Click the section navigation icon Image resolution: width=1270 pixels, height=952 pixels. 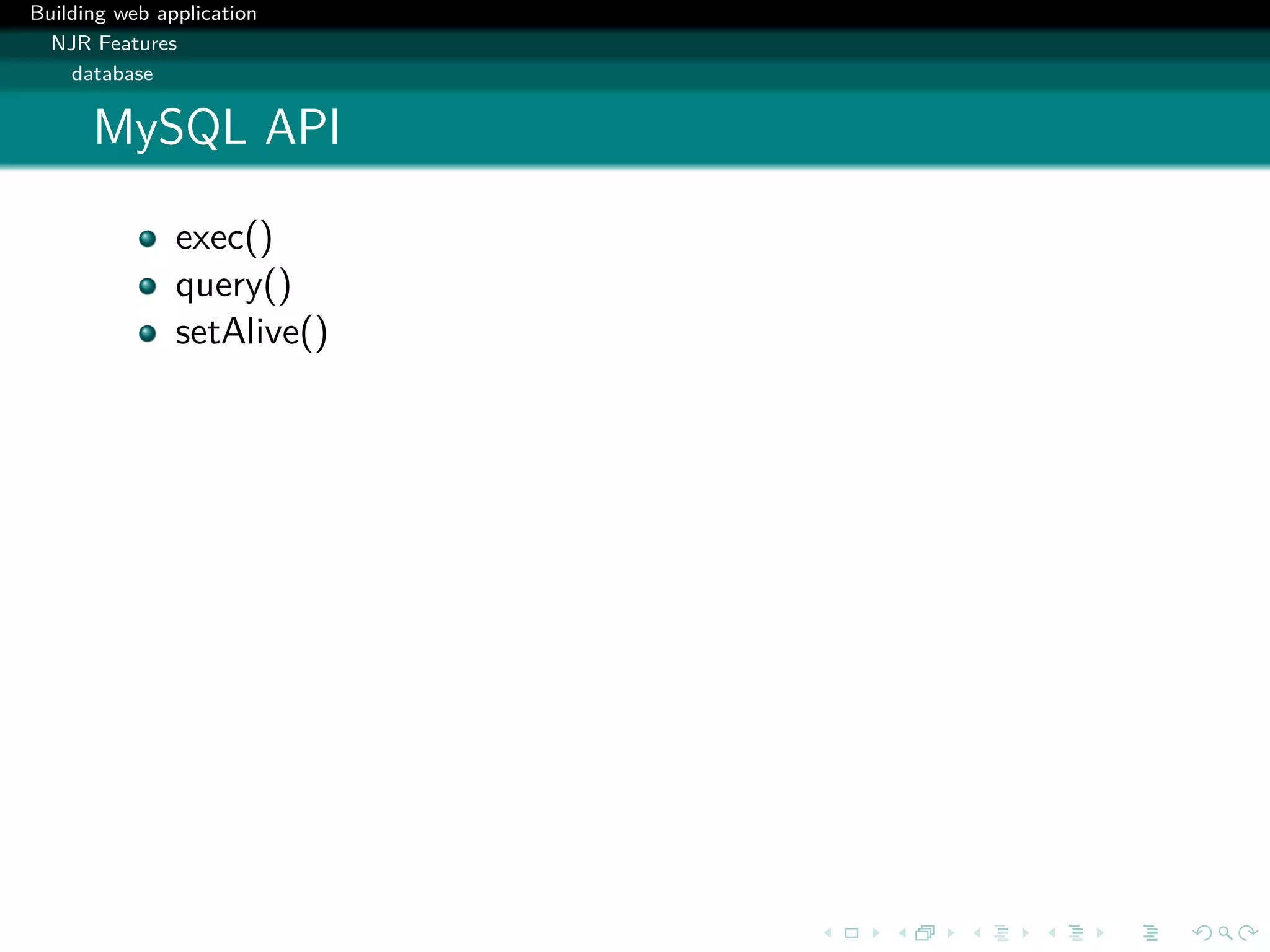point(1077,933)
